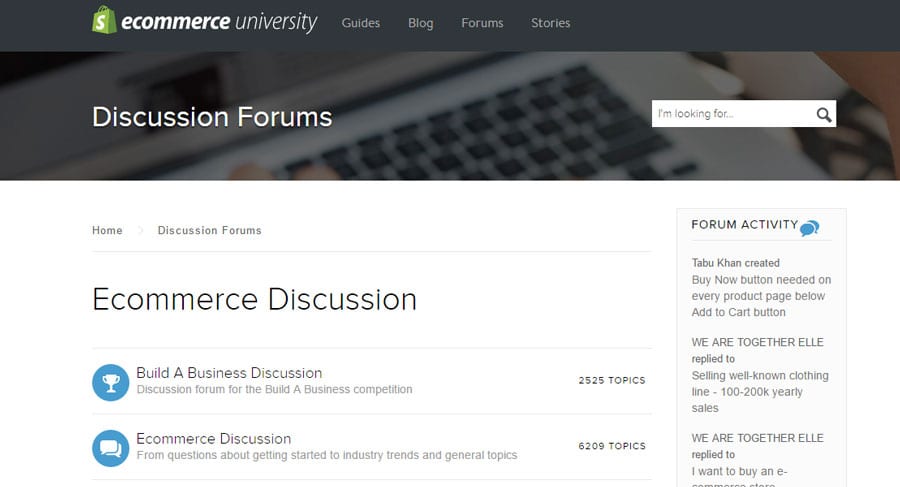Open the Blog menu item
The width and height of the screenshot is (900, 487).
tap(421, 23)
